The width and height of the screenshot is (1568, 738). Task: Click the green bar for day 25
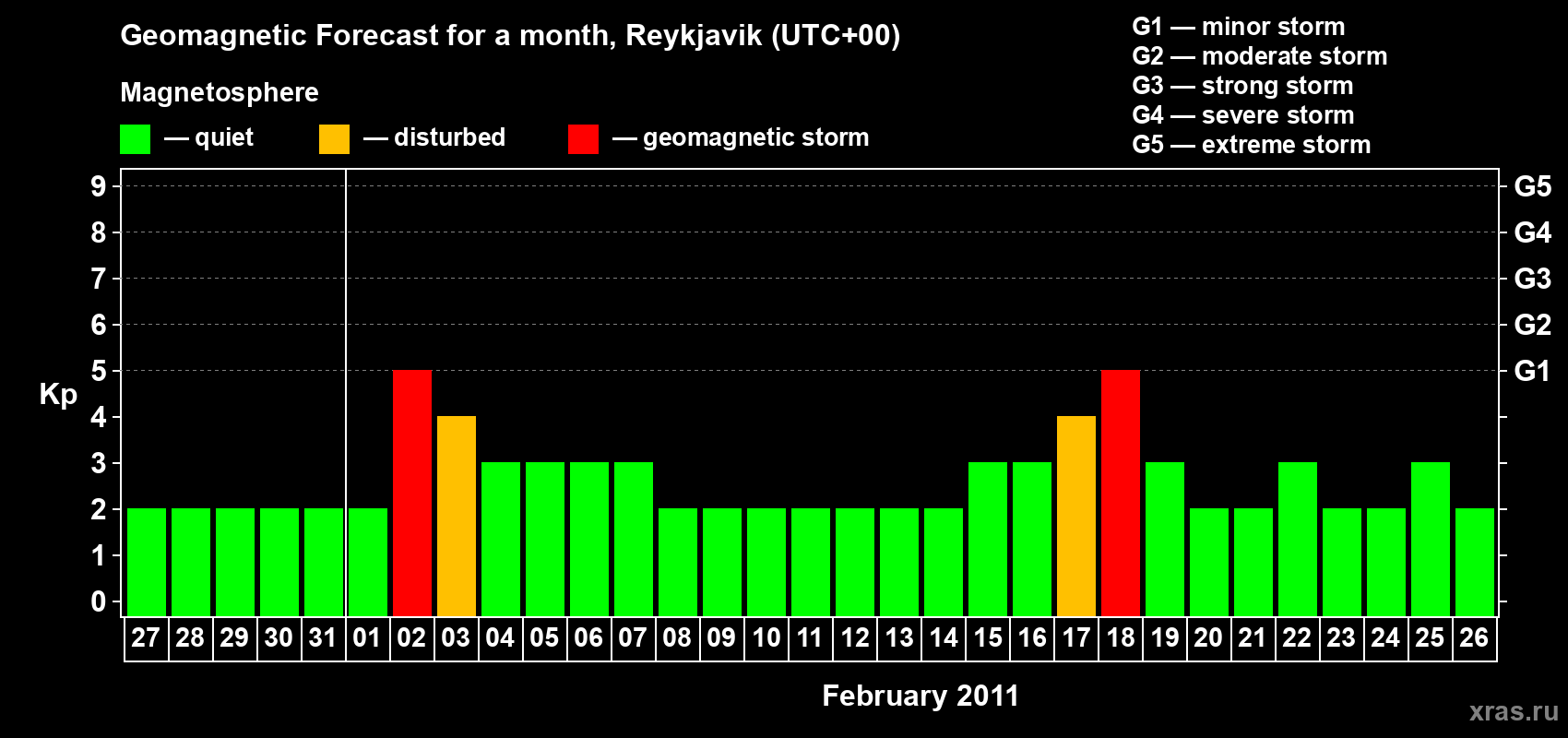point(1431,540)
